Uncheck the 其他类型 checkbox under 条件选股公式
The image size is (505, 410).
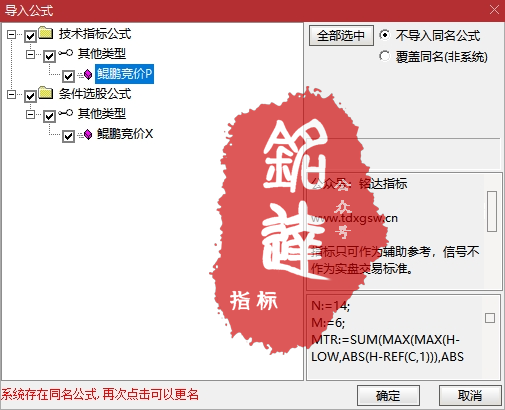tap(49, 116)
